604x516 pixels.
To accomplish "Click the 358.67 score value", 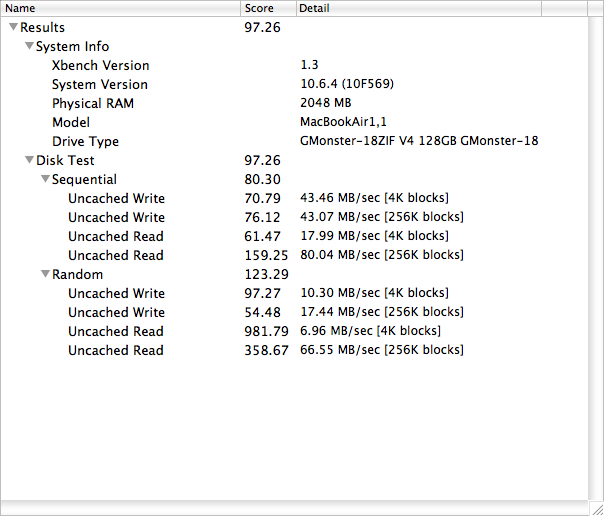I will coord(266,350).
